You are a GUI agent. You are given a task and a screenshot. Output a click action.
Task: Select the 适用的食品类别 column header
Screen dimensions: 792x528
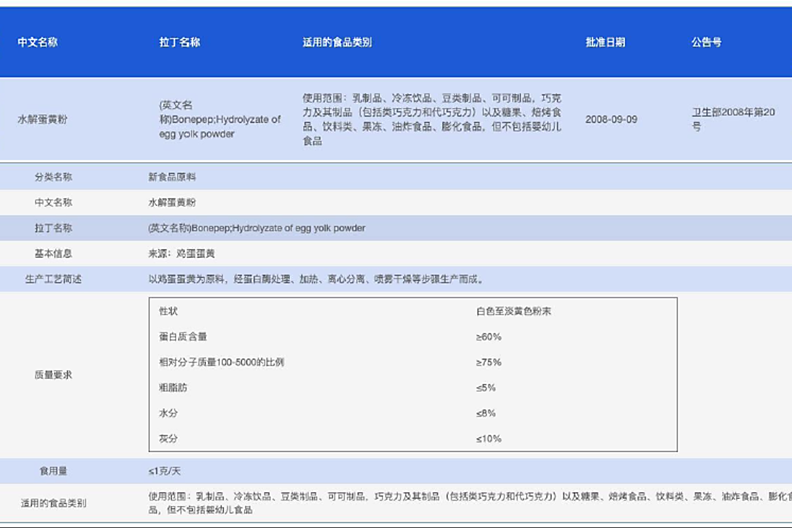tap(337, 43)
